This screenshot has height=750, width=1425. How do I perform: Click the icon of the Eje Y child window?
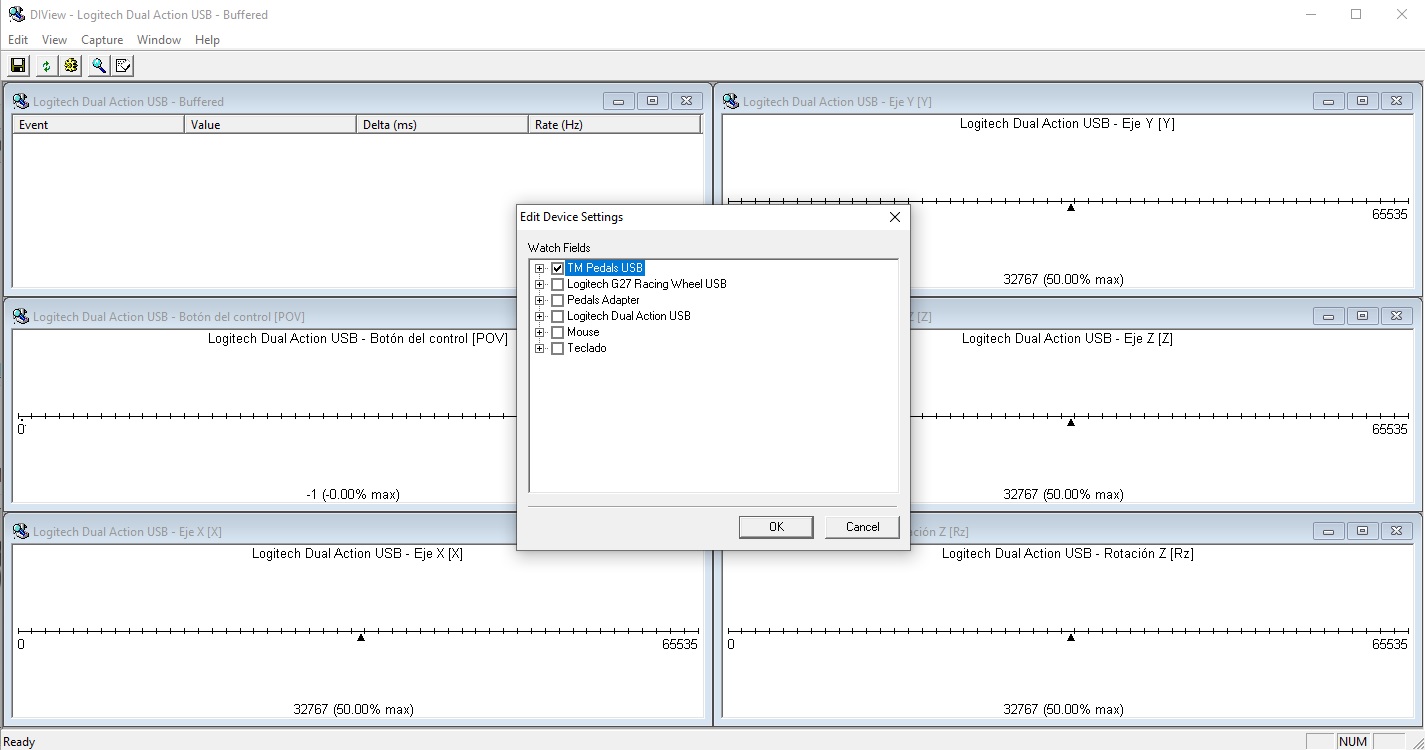[x=731, y=101]
